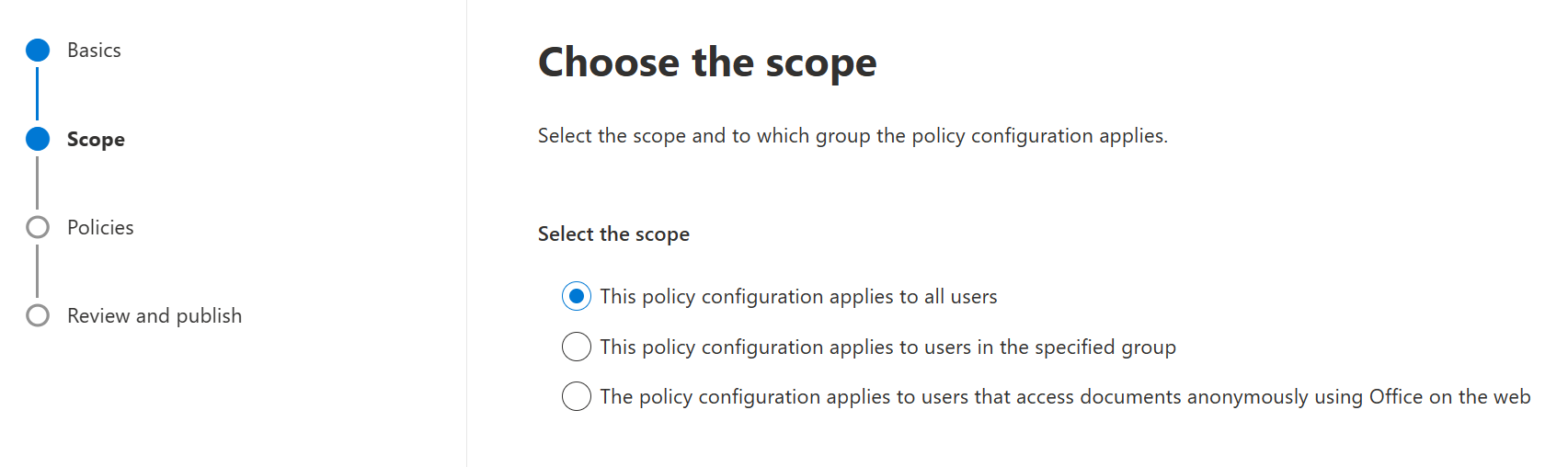Click the Review and publish step circle
Screen dimensions: 1568x467
point(38,315)
